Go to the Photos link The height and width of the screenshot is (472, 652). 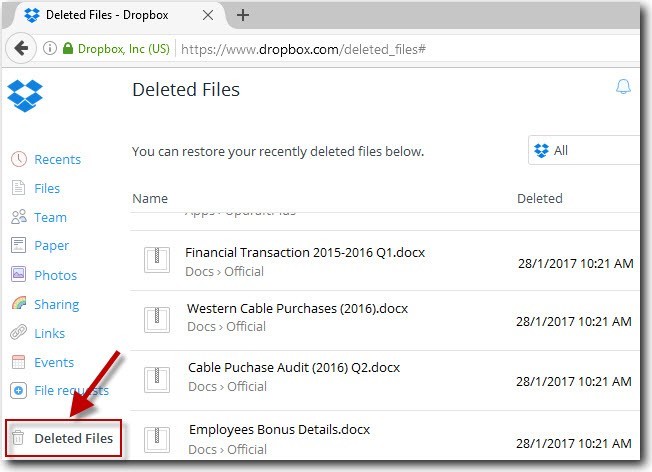[x=56, y=275]
